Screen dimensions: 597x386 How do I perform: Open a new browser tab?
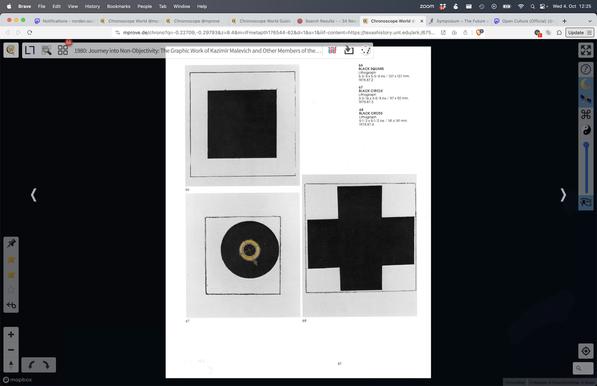coord(564,21)
